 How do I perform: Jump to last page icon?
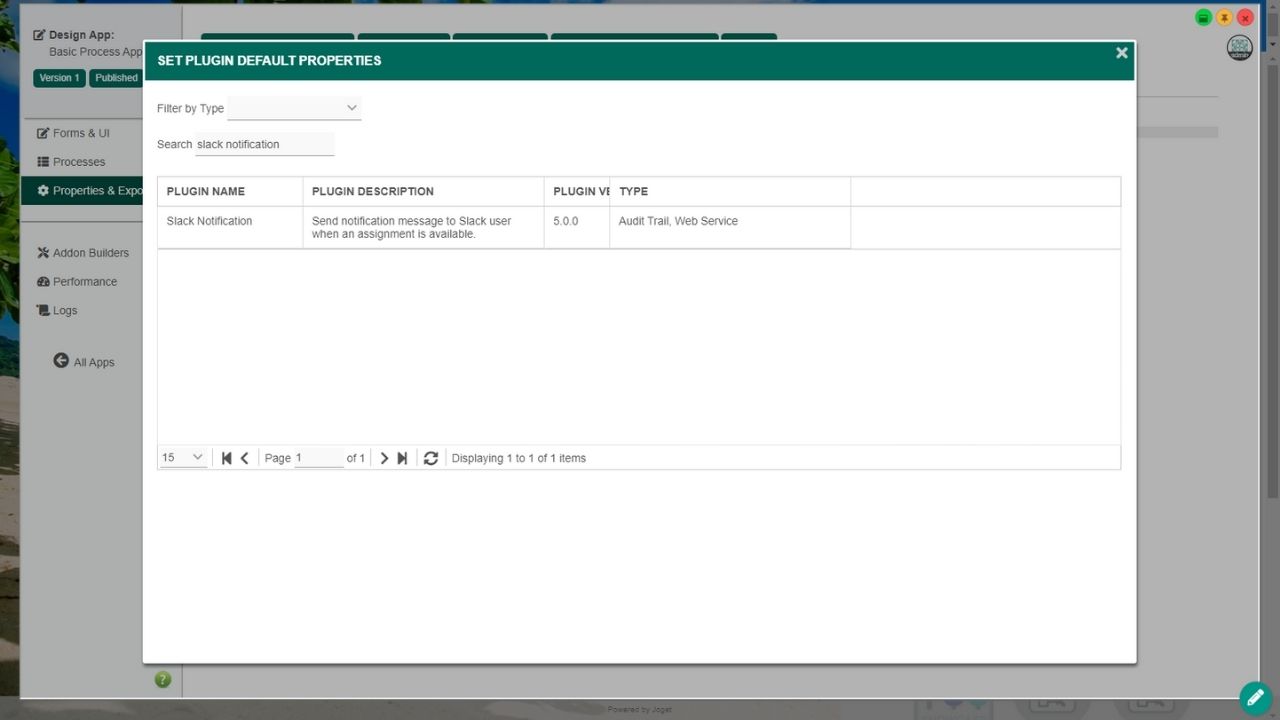point(402,458)
